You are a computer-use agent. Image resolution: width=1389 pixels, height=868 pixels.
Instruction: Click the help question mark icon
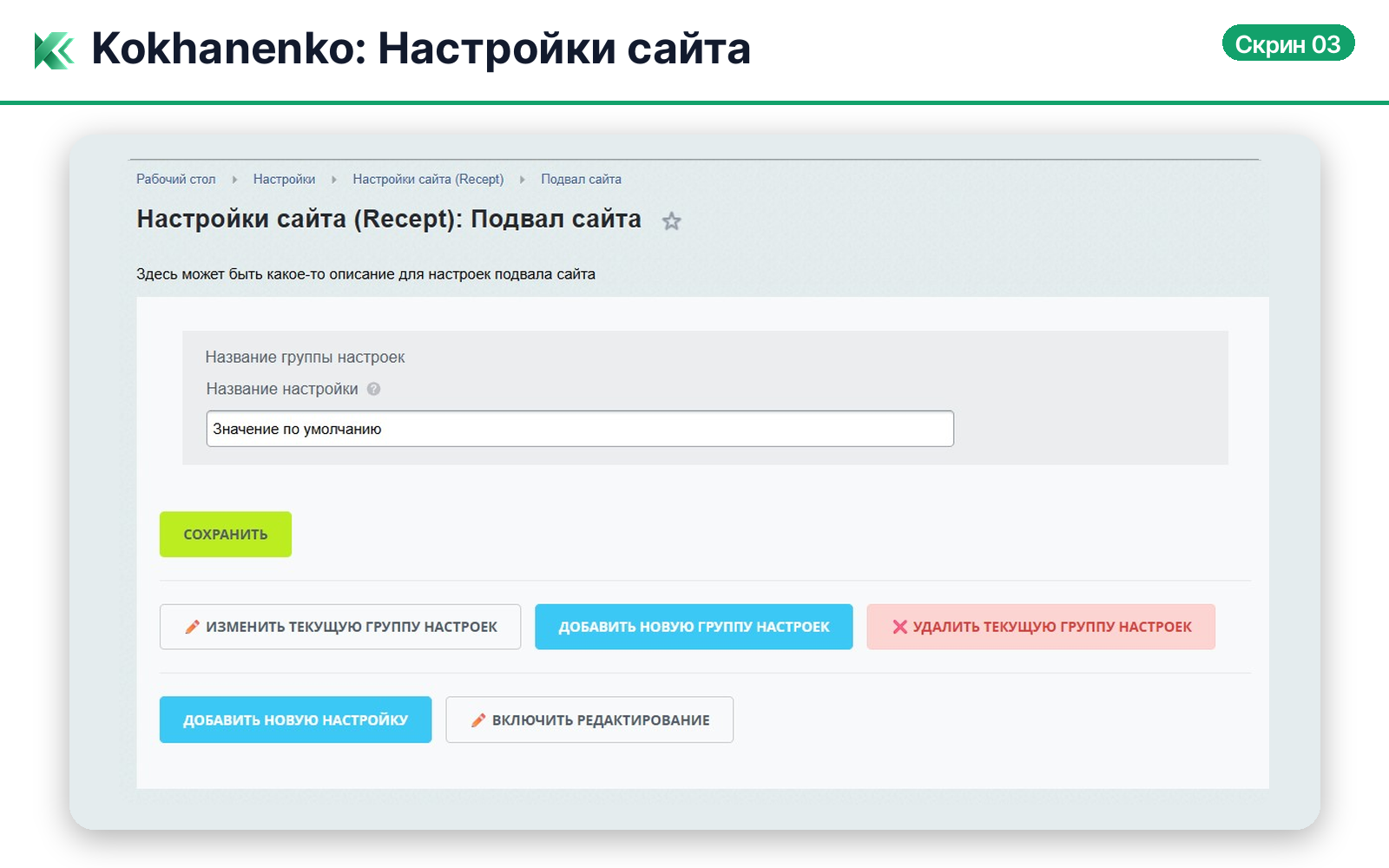[373, 389]
